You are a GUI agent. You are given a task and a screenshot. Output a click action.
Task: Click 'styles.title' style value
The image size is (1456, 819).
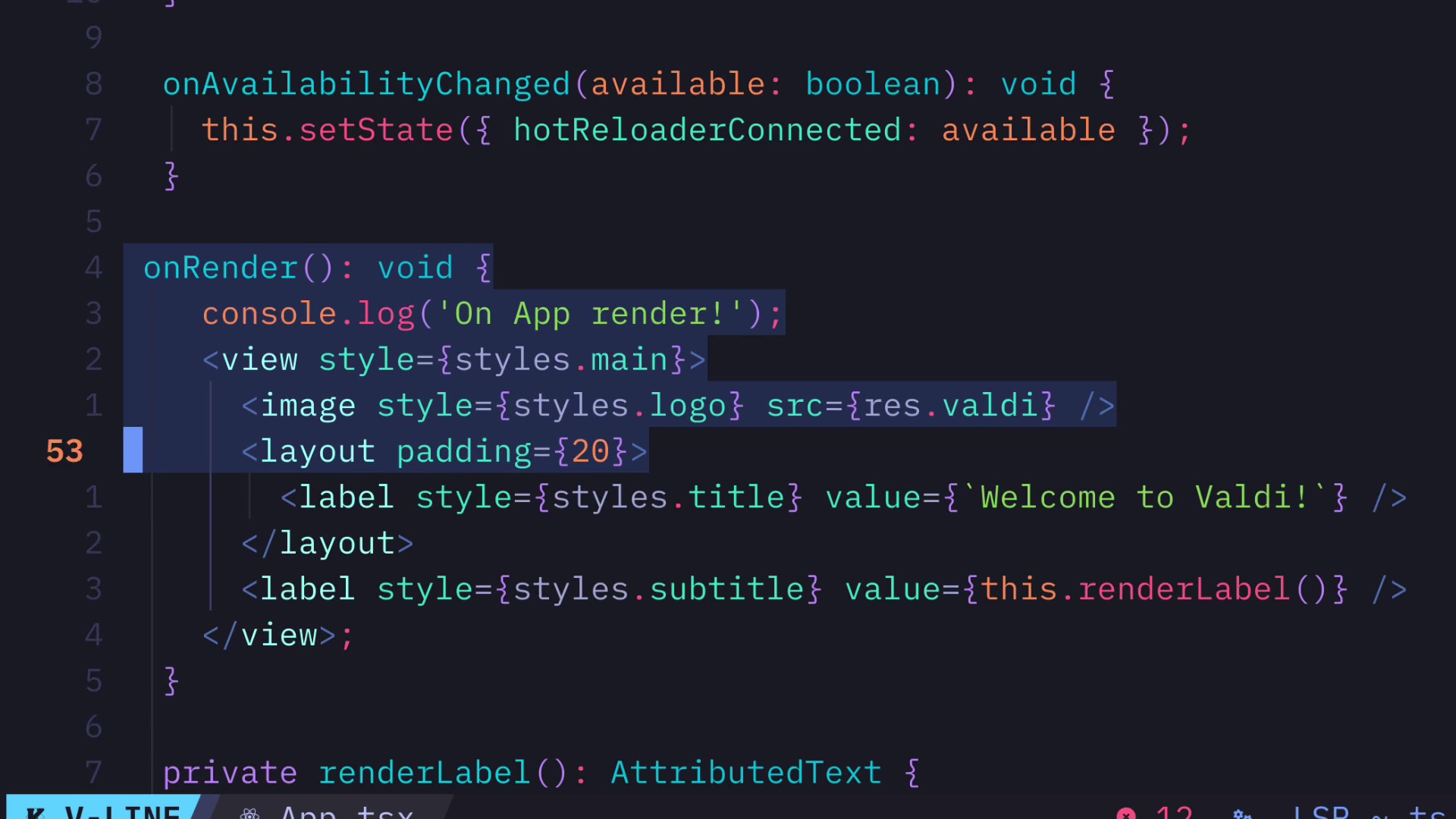pos(668,497)
